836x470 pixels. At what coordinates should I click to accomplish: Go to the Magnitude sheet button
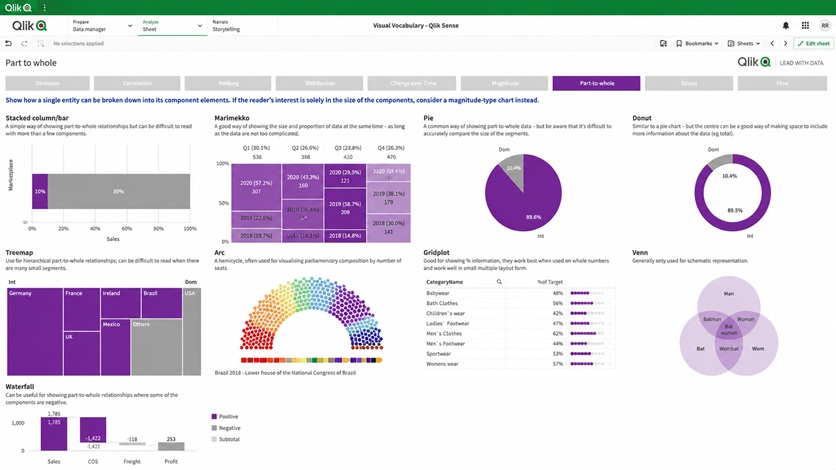coord(504,83)
